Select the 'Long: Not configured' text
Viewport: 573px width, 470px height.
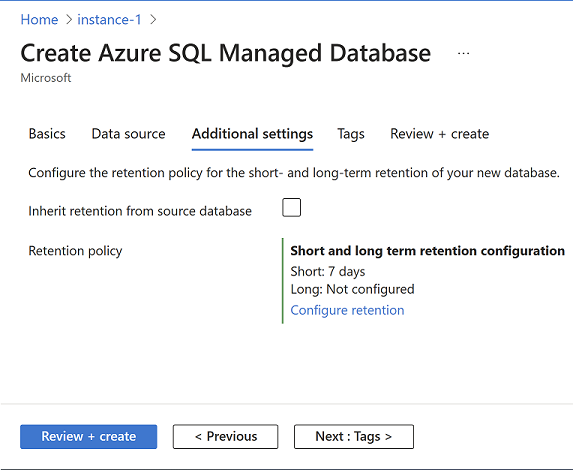tap(352, 289)
